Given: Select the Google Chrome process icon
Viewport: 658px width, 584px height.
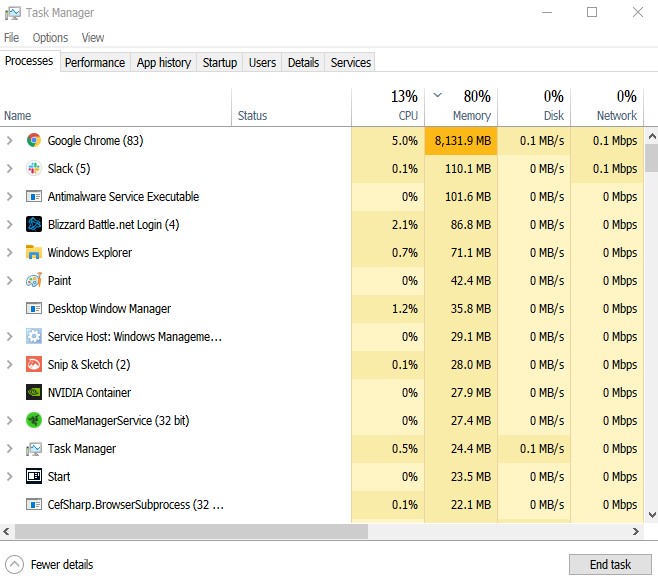Looking at the screenshot, I should coord(34,140).
